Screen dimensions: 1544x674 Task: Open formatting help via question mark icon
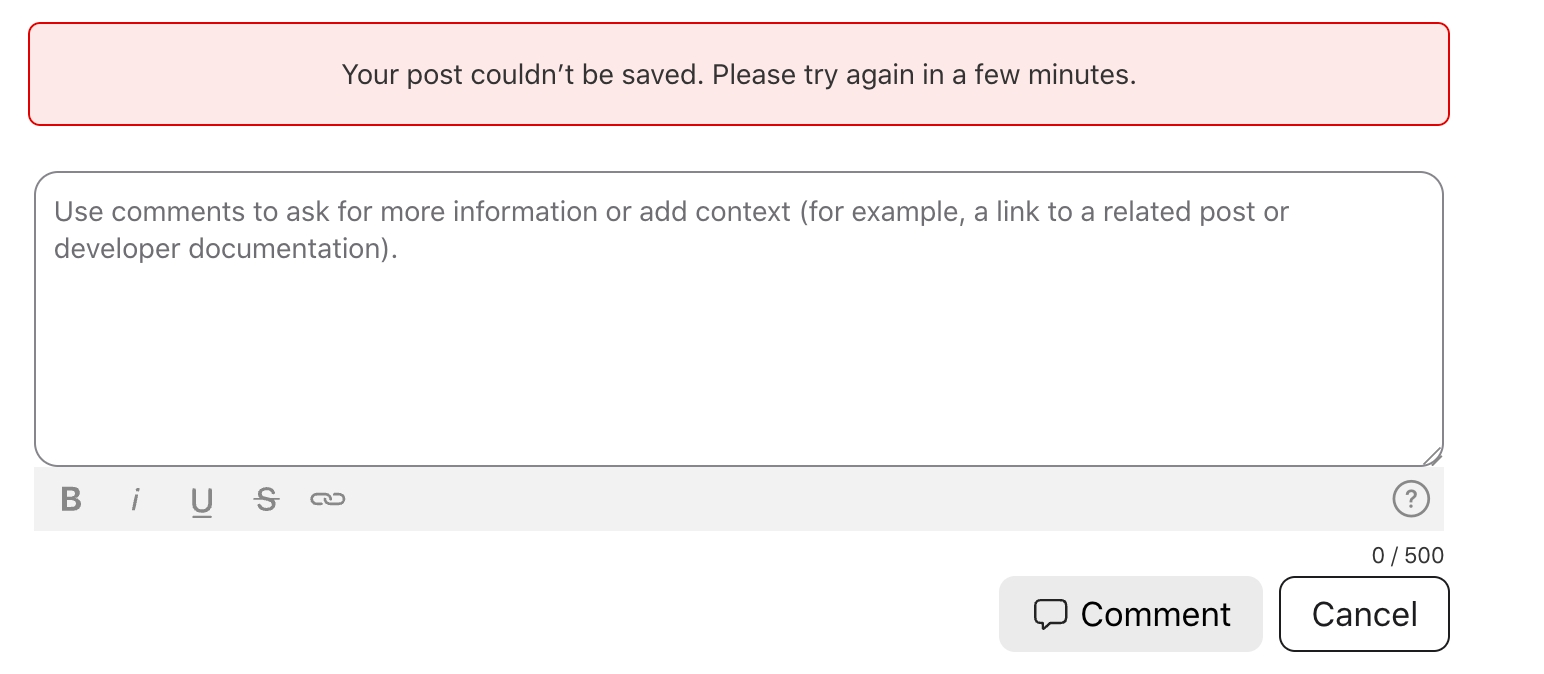[1411, 498]
